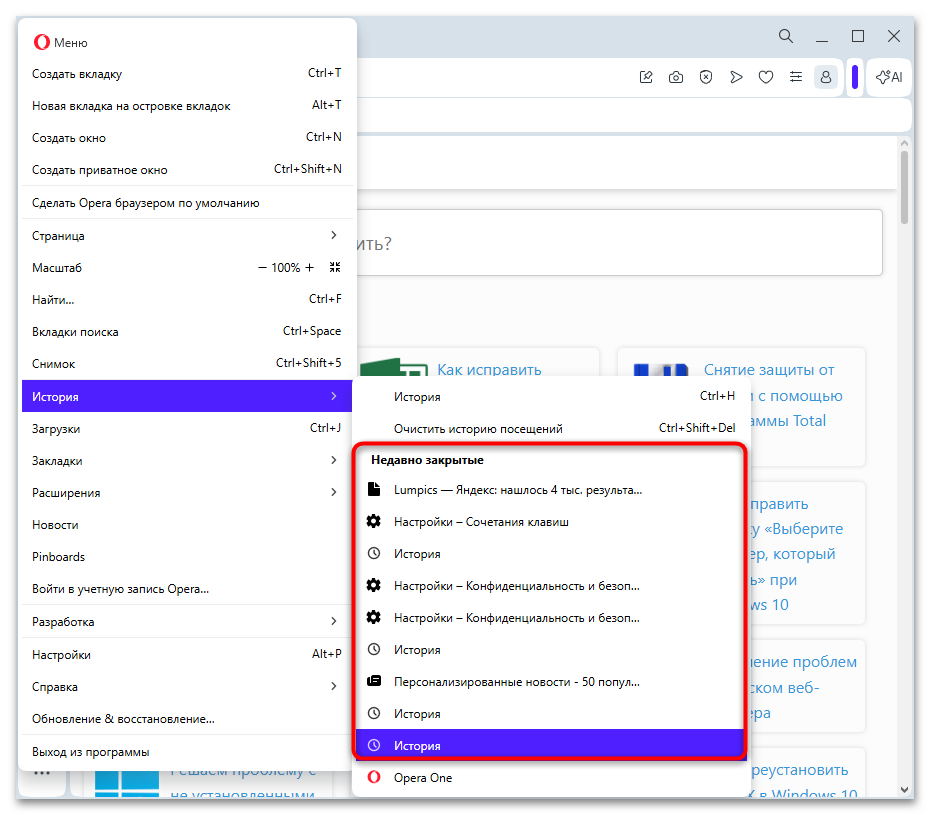The height and width of the screenshot is (815, 930).
Task: Click the page search input box
Action: 619,243
